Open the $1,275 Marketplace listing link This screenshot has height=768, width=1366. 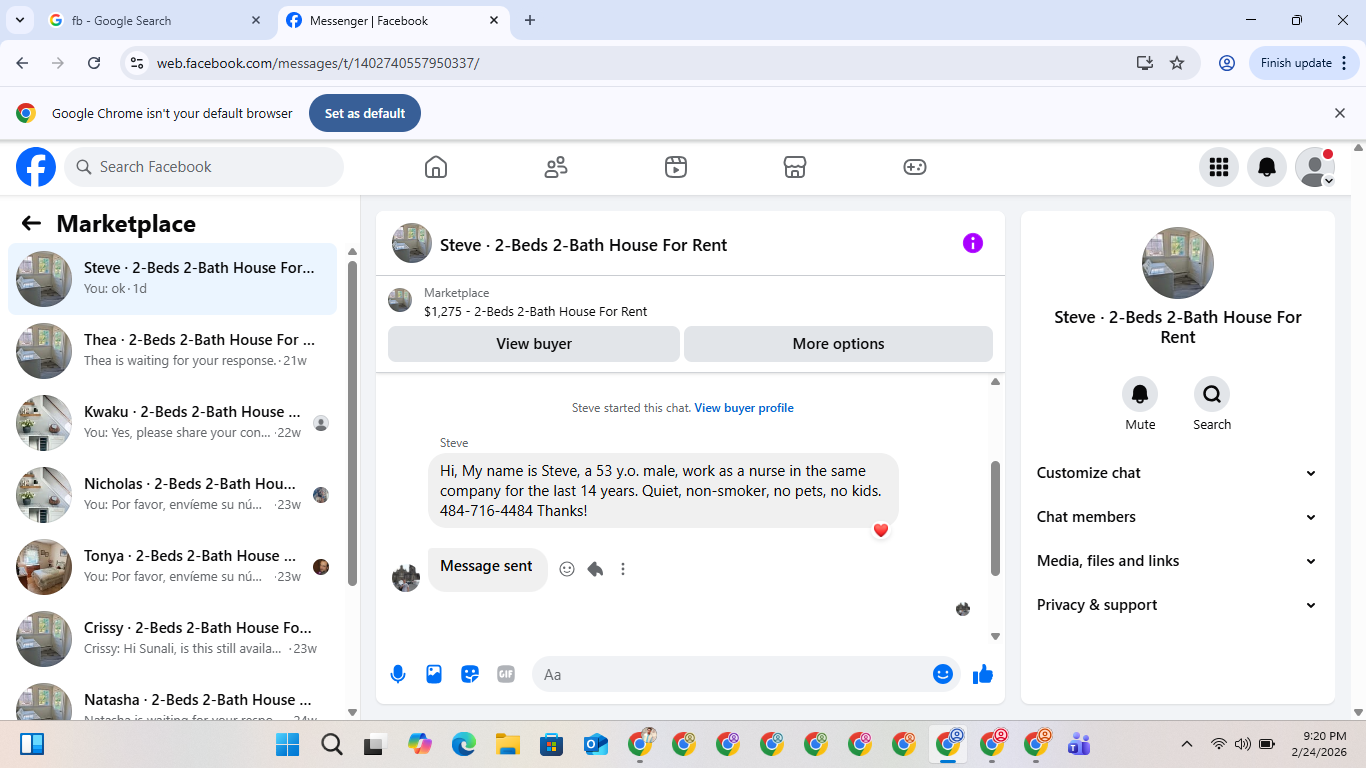pos(535,311)
